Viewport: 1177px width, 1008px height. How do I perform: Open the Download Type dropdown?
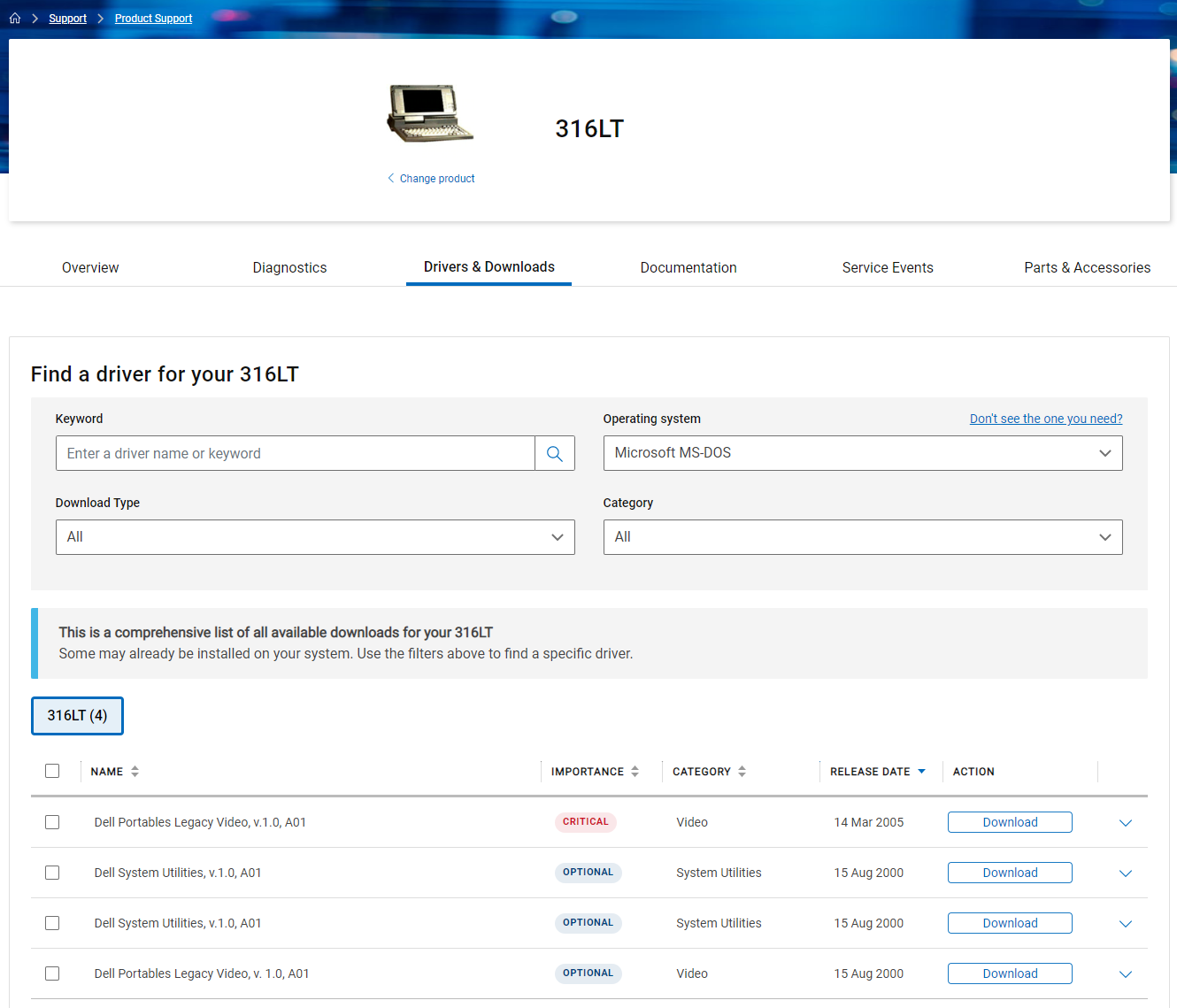[x=315, y=537]
